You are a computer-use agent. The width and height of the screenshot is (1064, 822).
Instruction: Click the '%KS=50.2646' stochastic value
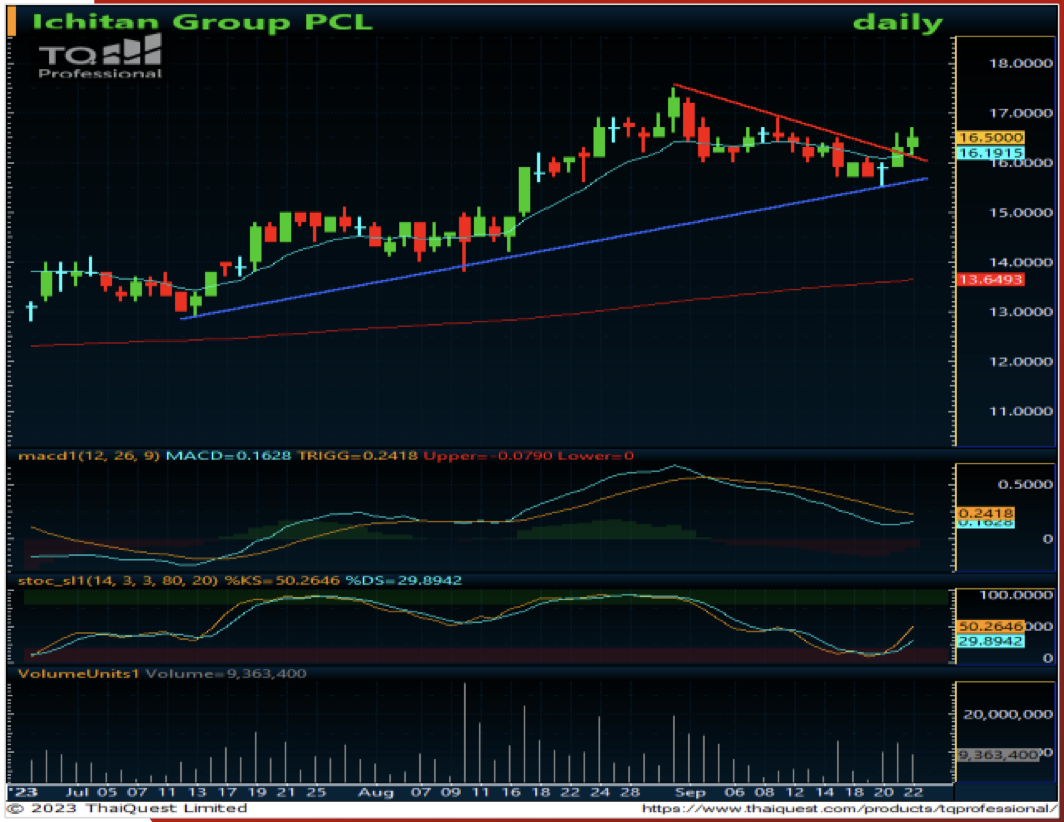pos(282,581)
